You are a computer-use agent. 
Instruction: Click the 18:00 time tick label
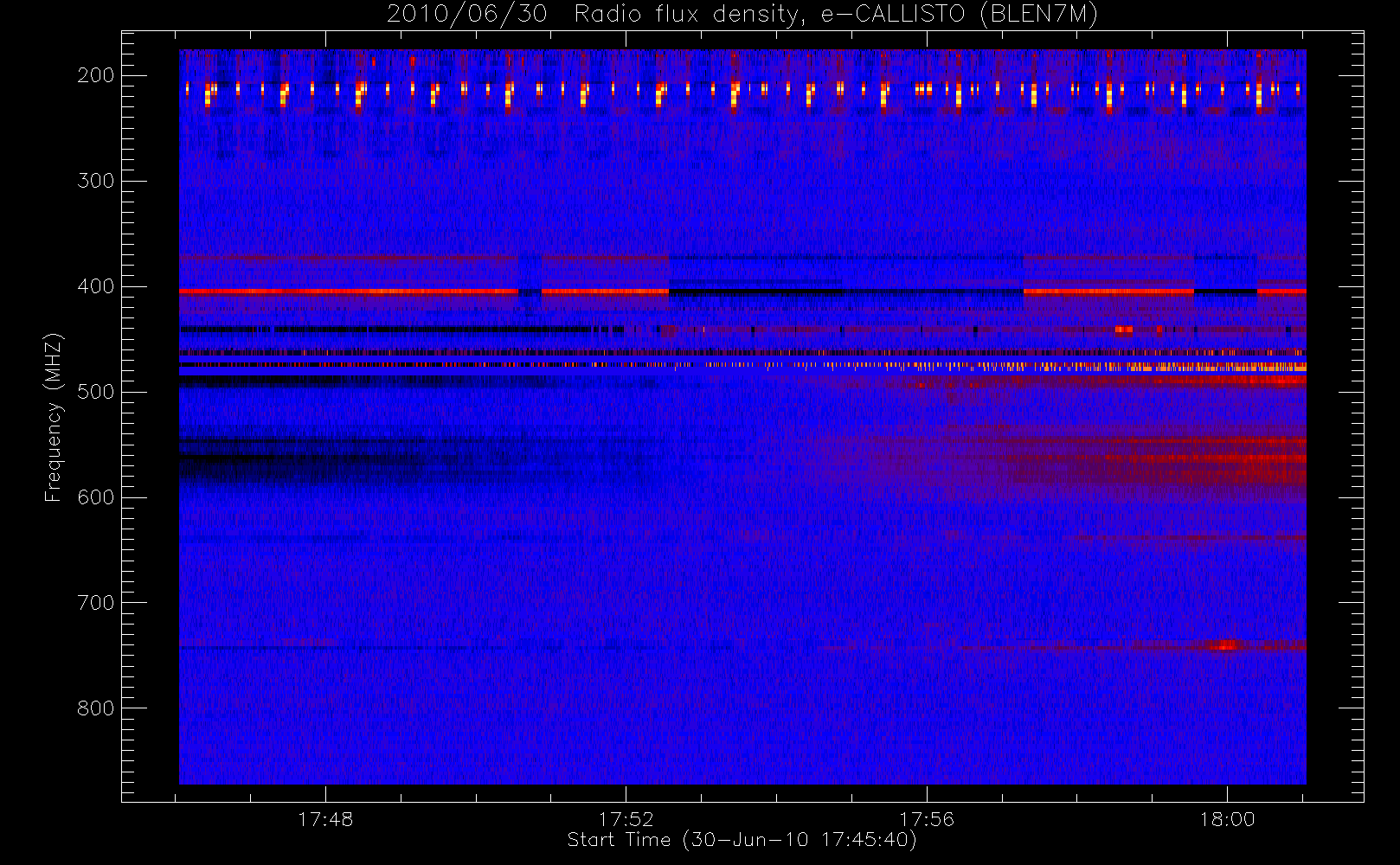1227,819
